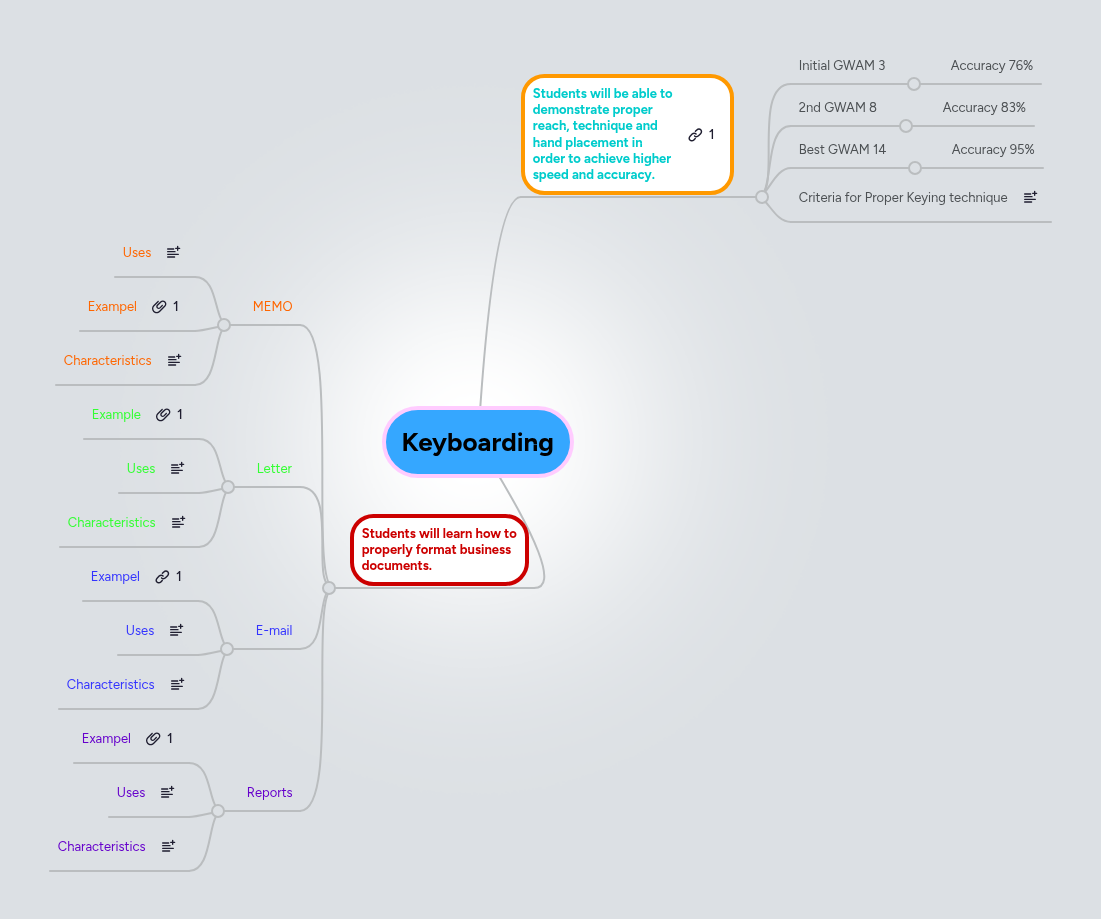1101x919 pixels.
Task: Collapse the Letter branch node circle
Action: (228, 487)
